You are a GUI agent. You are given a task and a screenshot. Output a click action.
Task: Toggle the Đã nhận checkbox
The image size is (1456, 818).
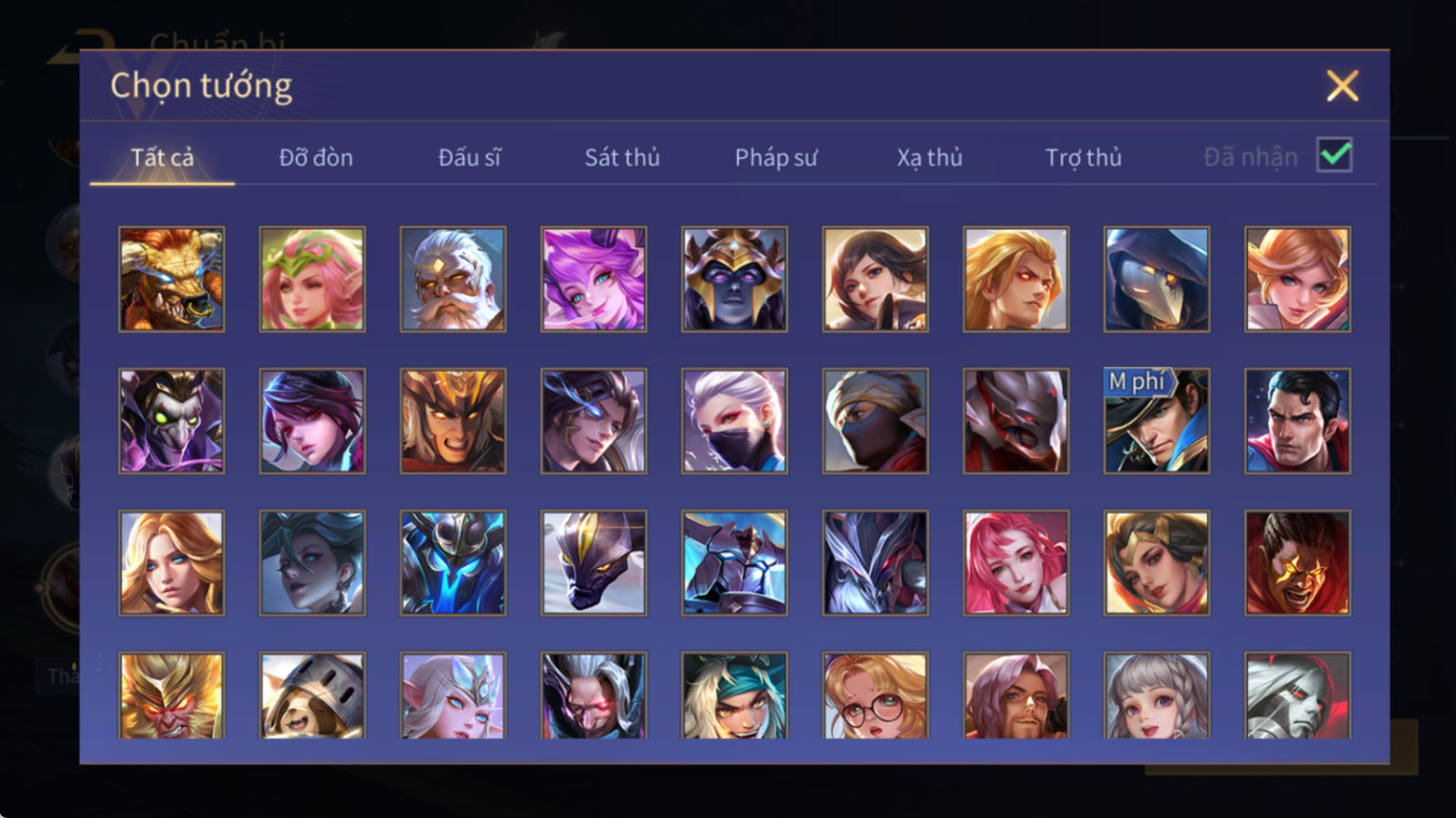point(1335,155)
